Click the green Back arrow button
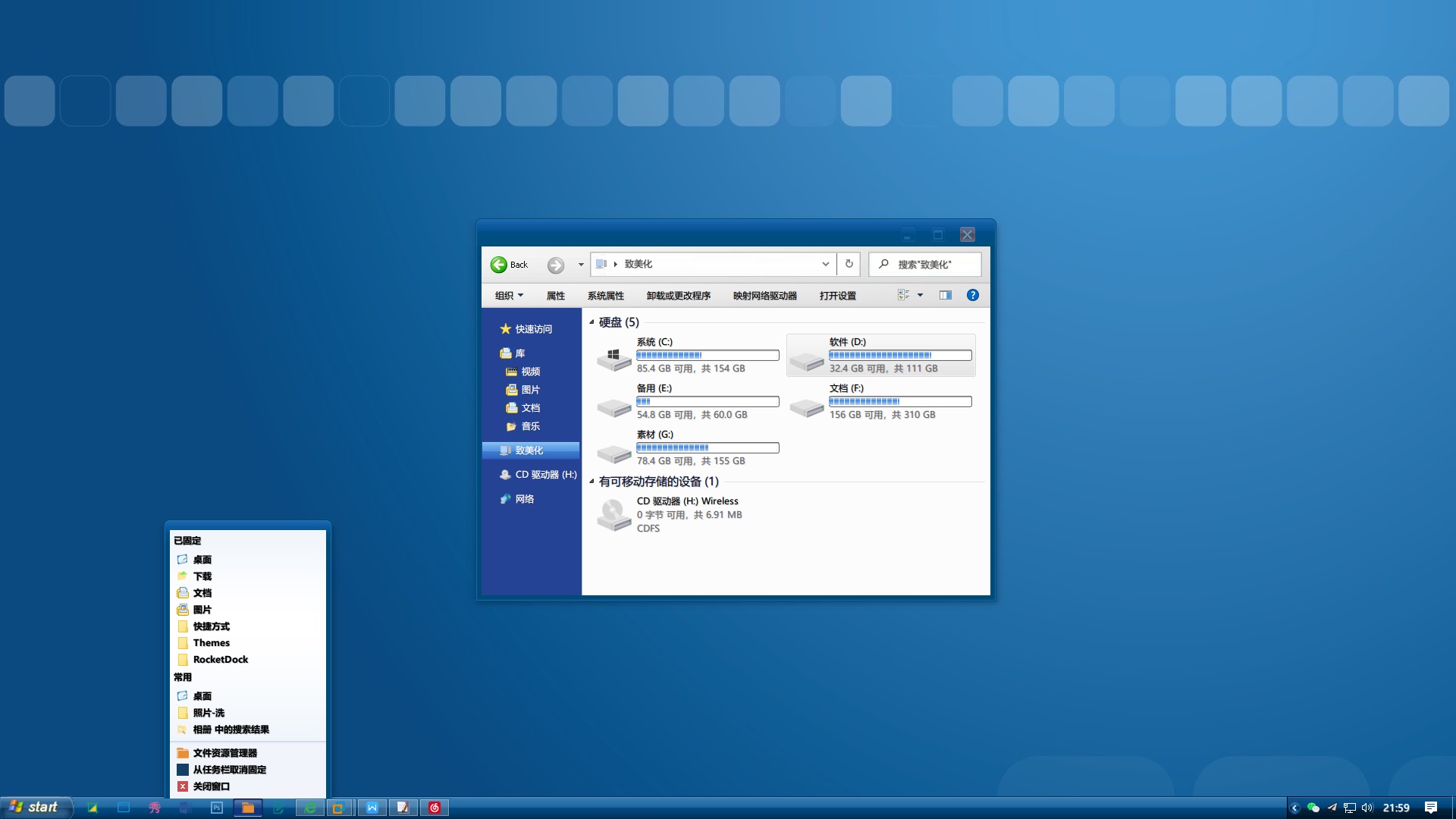Screen dimensions: 1456x819 coord(498,265)
